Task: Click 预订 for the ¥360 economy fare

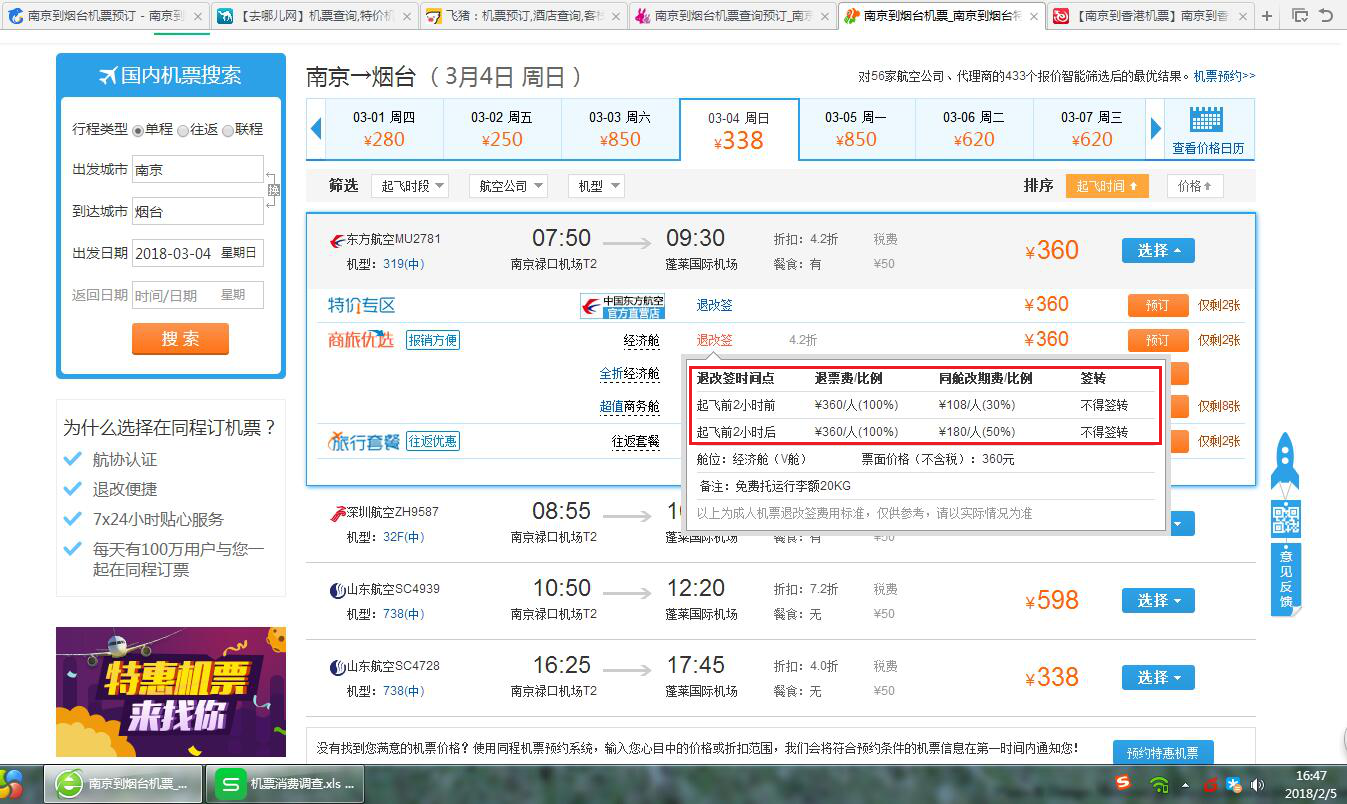Action: (1157, 339)
